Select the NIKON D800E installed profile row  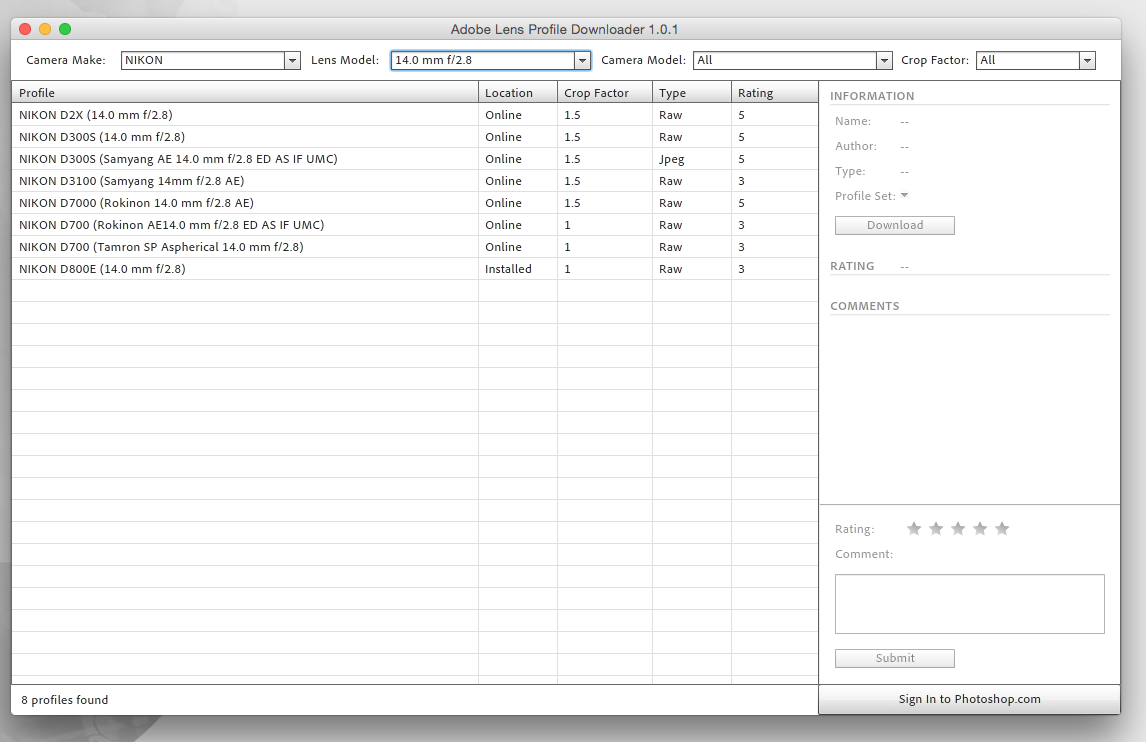[x=244, y=269]
